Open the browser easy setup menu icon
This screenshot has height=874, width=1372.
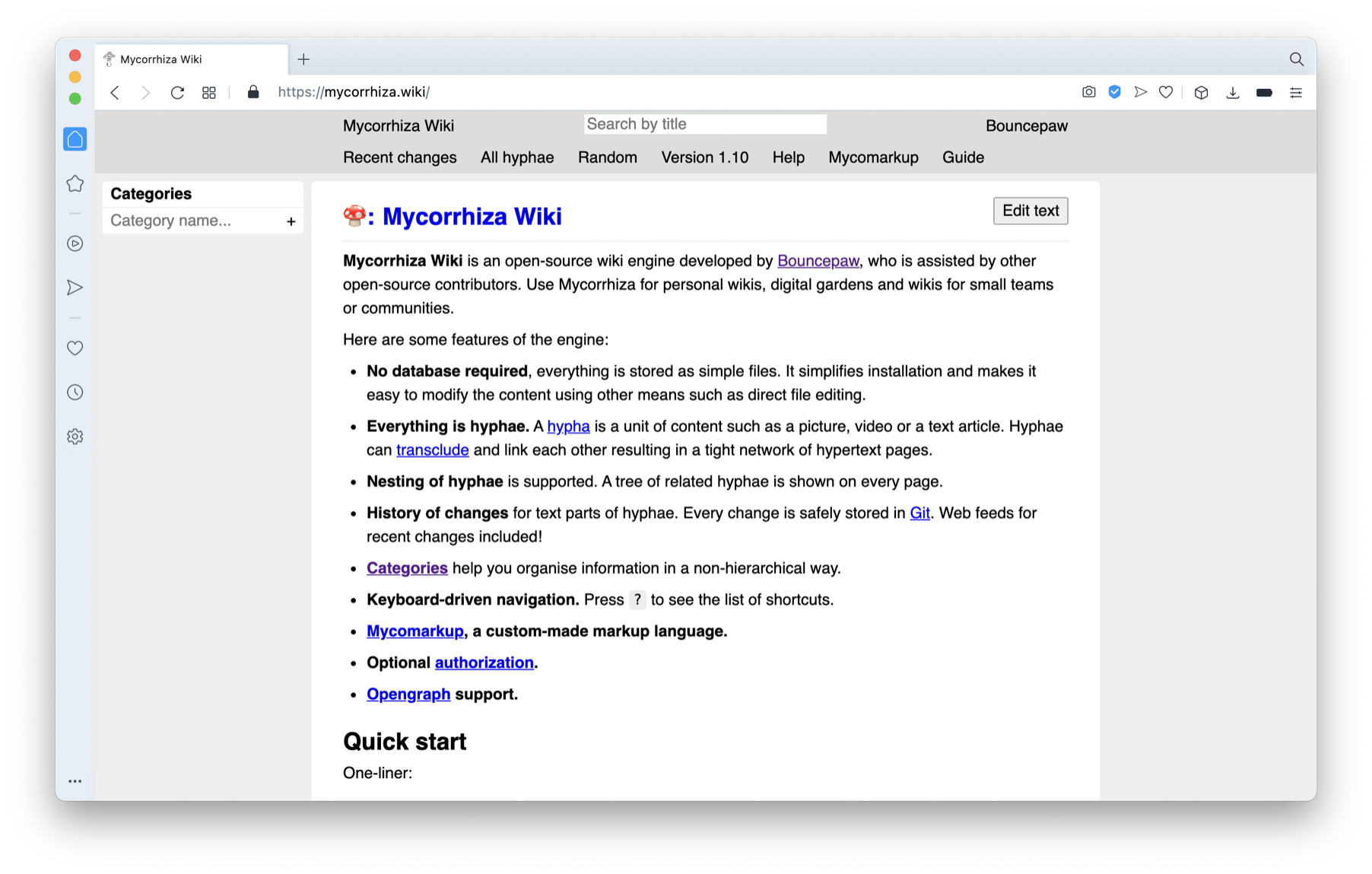(x=1296, y=92)
